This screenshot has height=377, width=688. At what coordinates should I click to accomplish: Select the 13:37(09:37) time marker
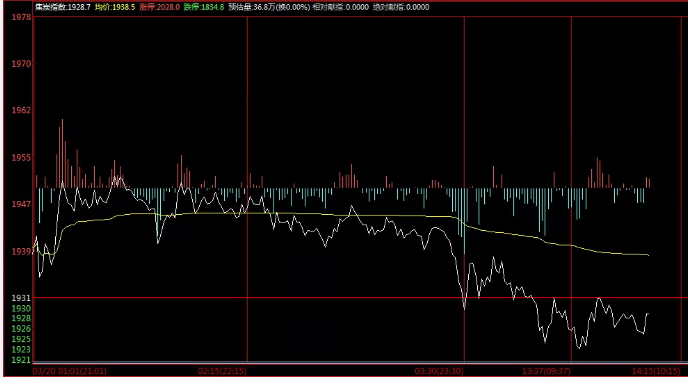(547, 371)
